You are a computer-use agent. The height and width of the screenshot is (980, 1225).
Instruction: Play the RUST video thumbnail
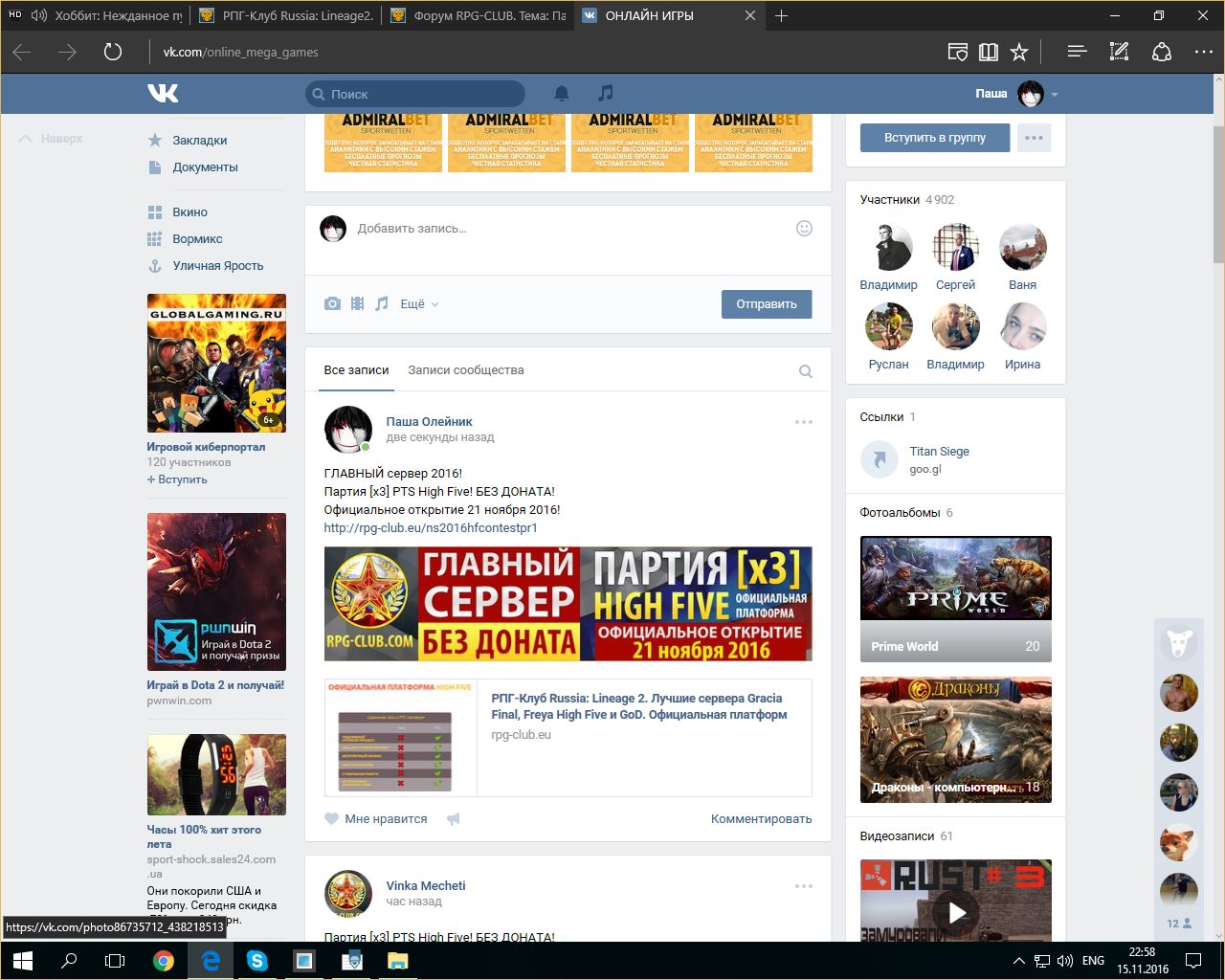pos(956,912)
